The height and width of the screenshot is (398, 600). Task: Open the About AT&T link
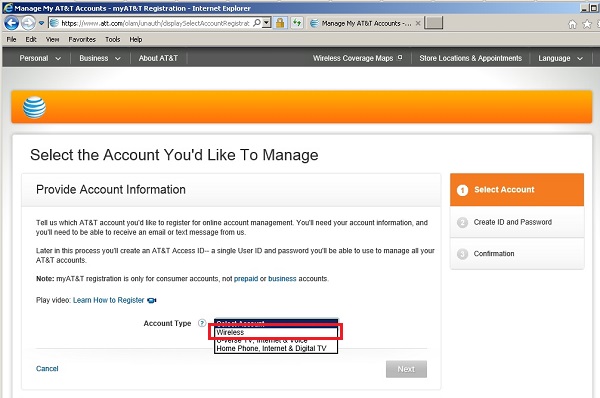click(x=158, y=58)
